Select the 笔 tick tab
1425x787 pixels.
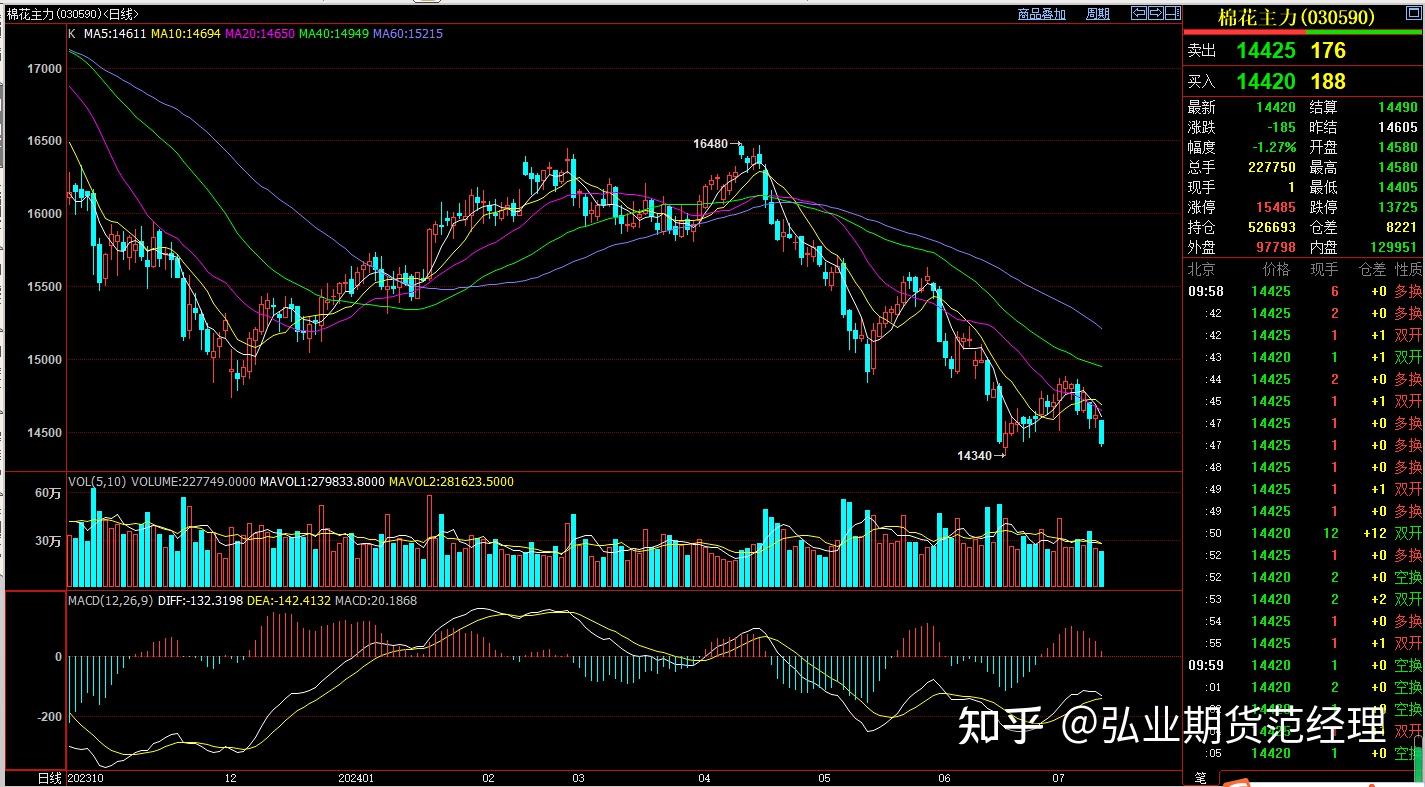1200,777
